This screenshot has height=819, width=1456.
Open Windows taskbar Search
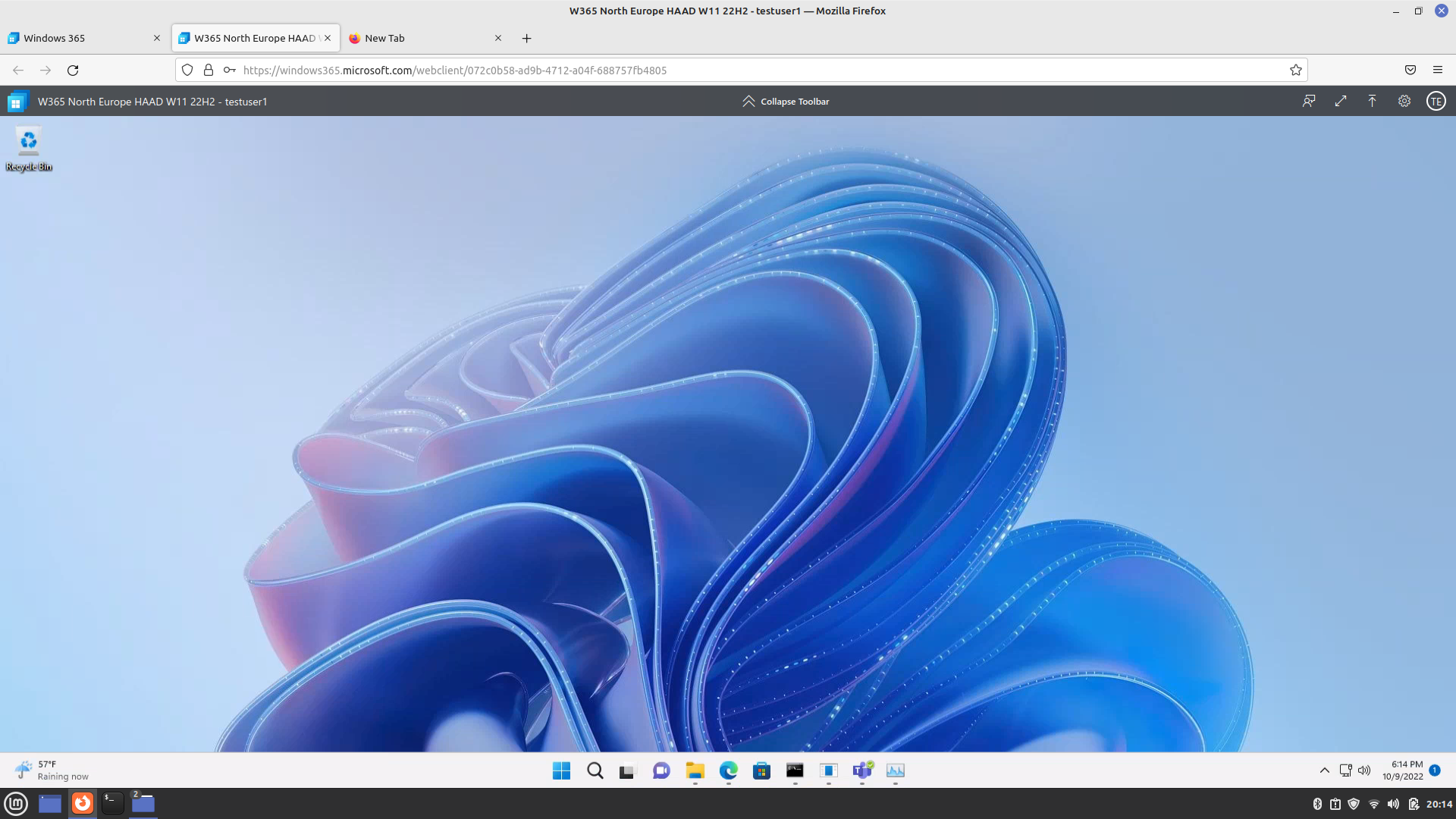[x=595, y=771]
